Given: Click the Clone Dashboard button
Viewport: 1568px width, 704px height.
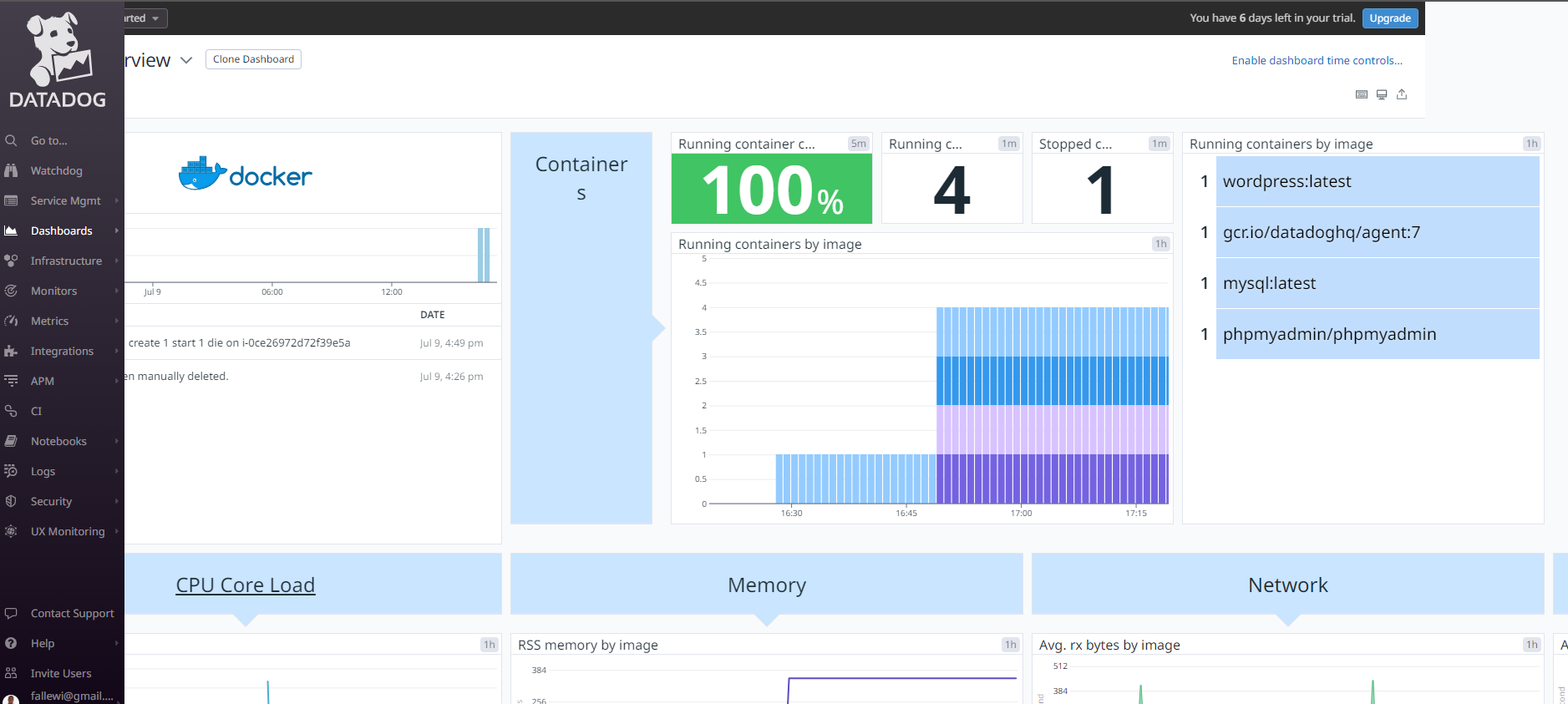Looking at the screenshot, I should point(253,59).
